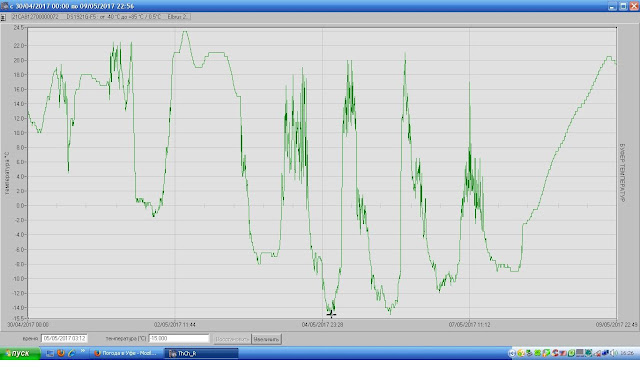
Task: Expand the quick launch overflow chevron
Action: [83, 351]
